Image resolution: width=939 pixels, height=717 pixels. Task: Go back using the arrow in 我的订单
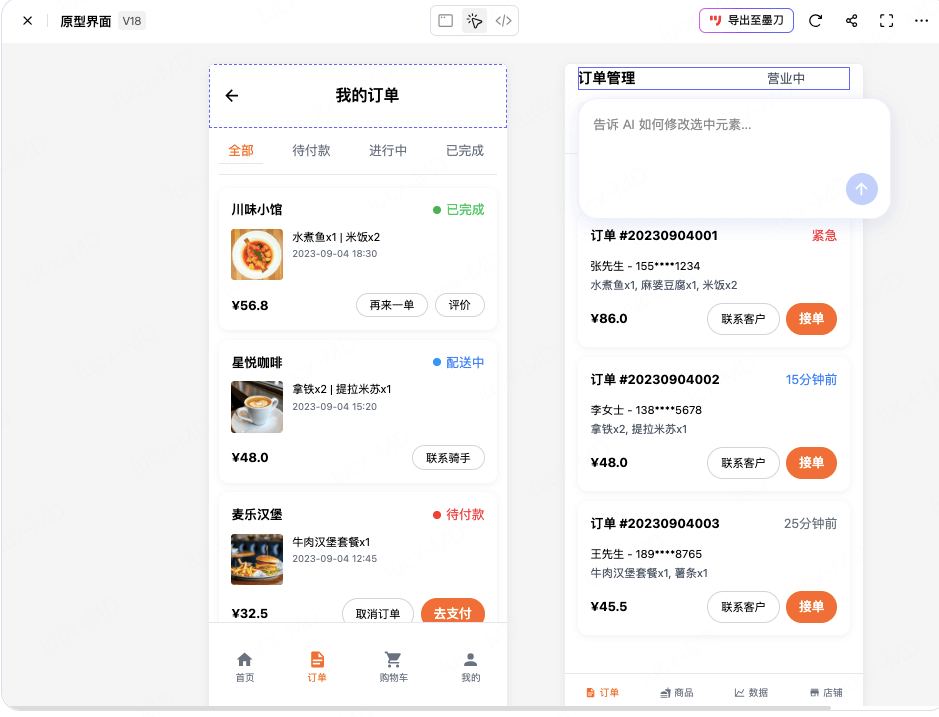point(232,95)
